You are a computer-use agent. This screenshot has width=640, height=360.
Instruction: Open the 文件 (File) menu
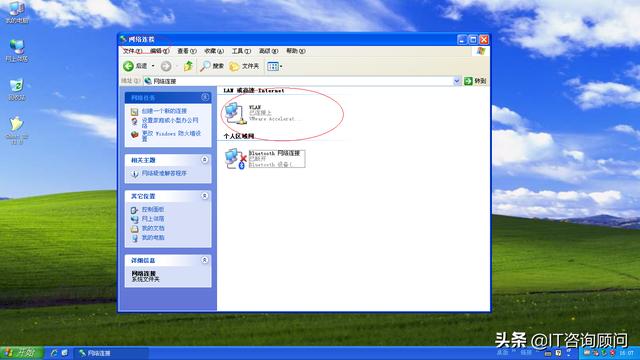132,51
